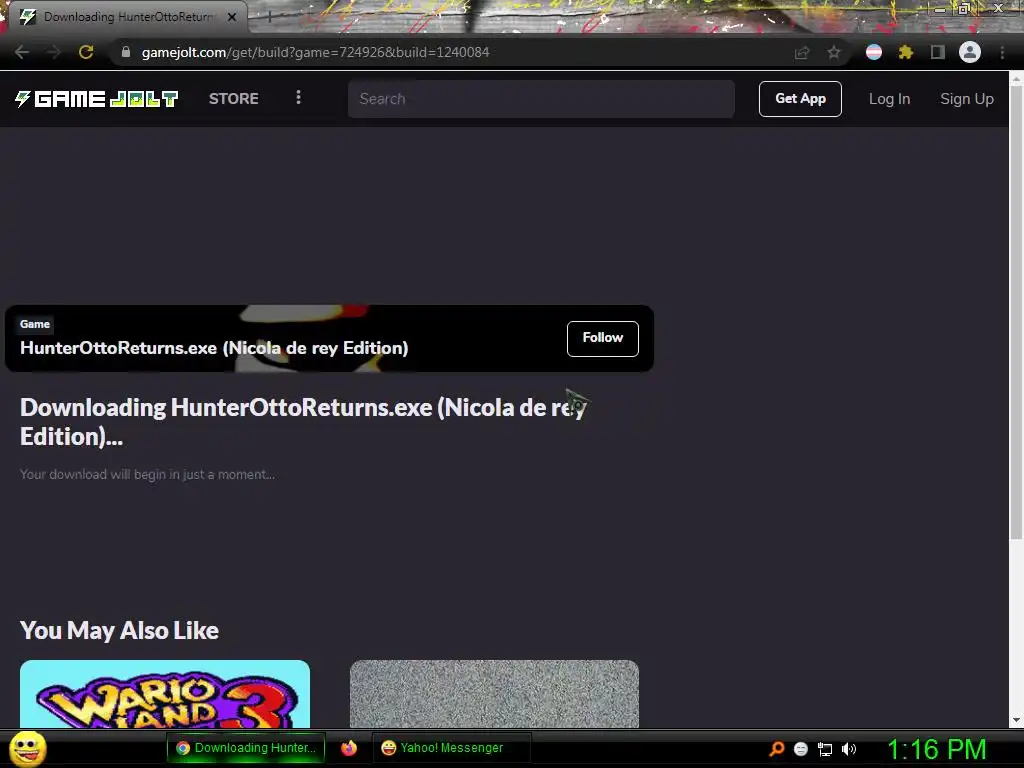This screenshot has height=768, width=1024.
Task: Switch to Yahoo! Messenger in taskbar
Action: pyautogui.click(x=451, y=748)
